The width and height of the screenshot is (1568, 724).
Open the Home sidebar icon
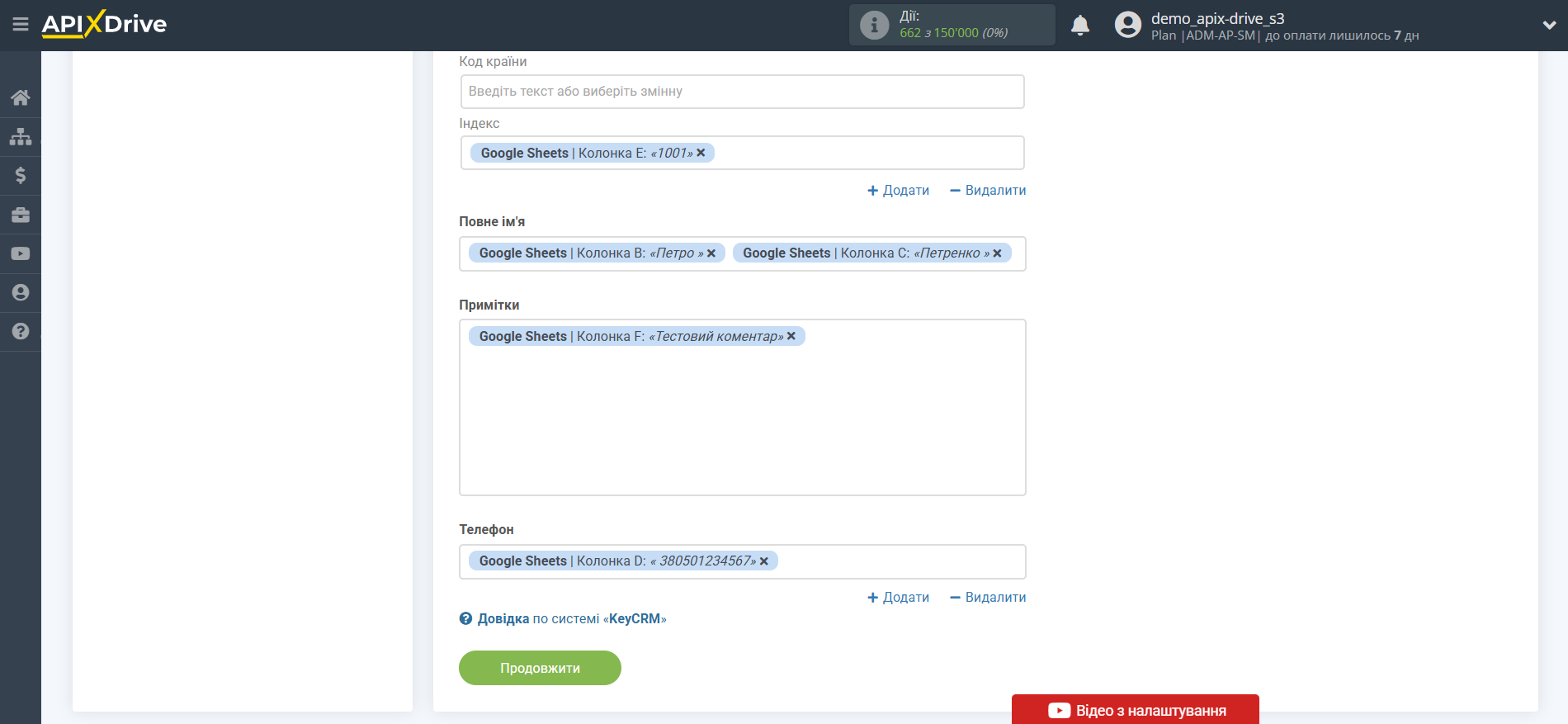21,97
